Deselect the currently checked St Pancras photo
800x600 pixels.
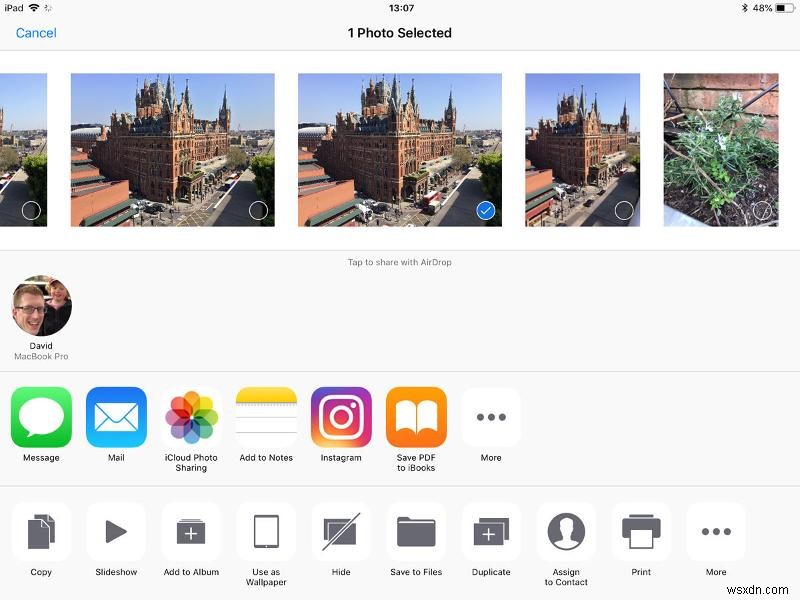(x=485, y=210)
